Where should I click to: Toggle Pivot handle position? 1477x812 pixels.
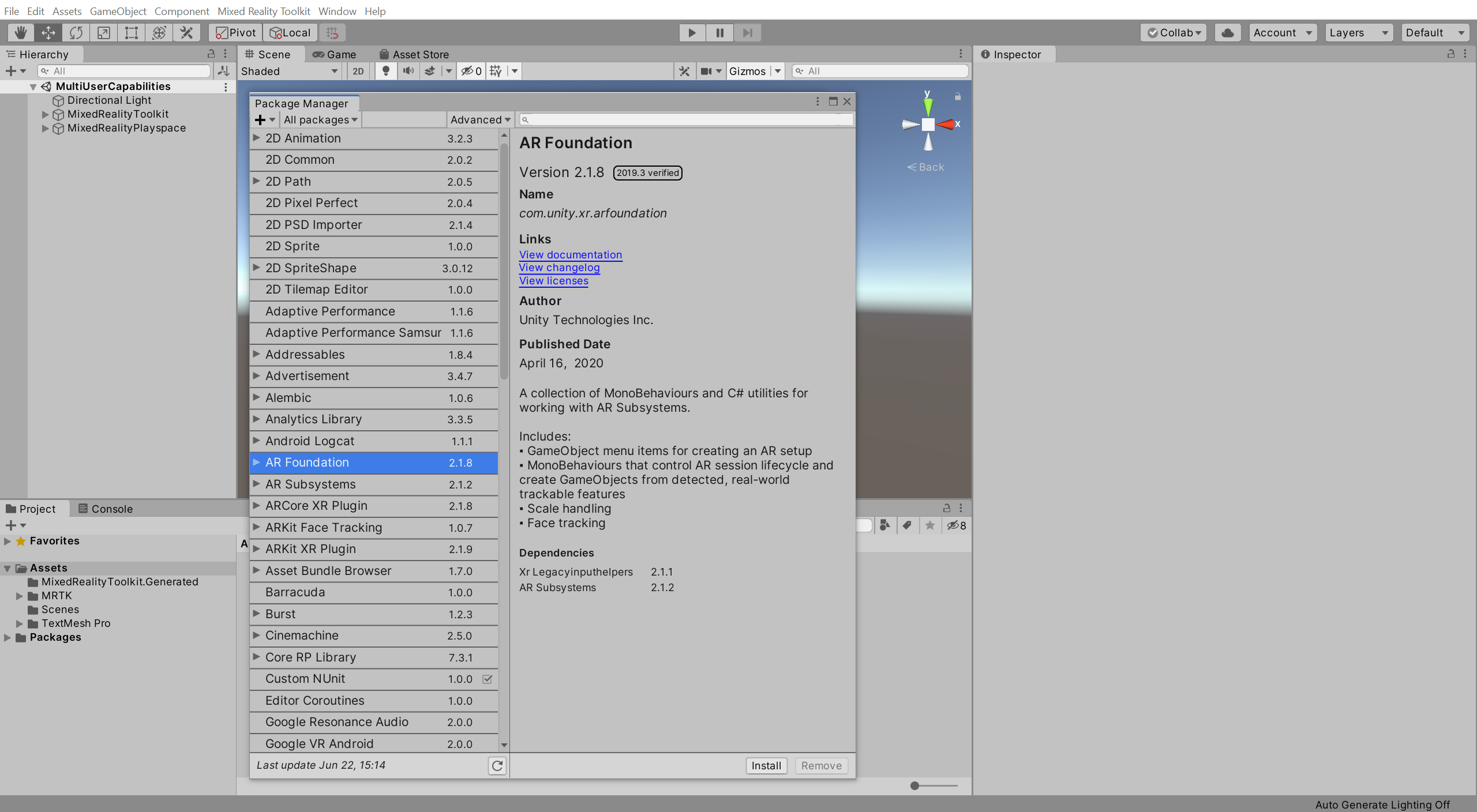236,33
